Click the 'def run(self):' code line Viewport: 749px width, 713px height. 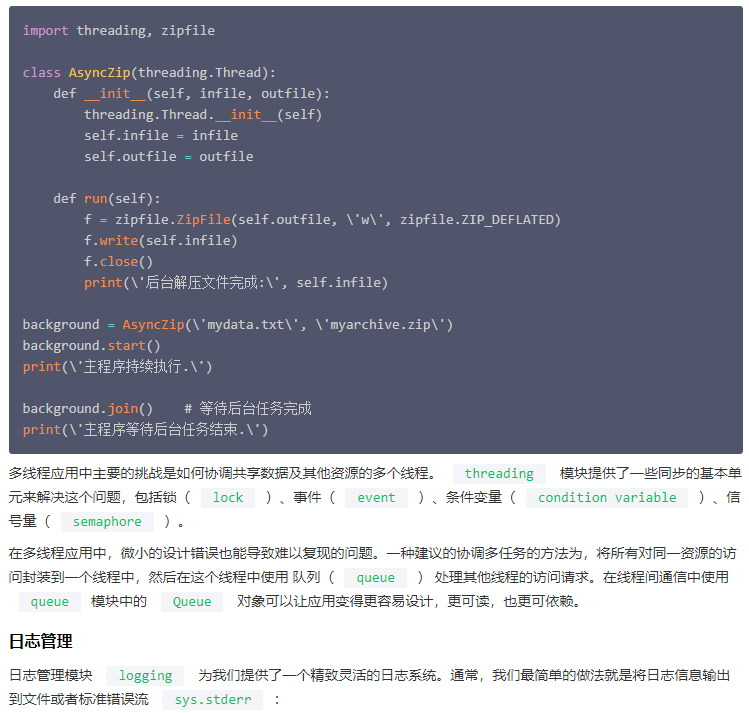pyautogui.click(x=107, y=199)
